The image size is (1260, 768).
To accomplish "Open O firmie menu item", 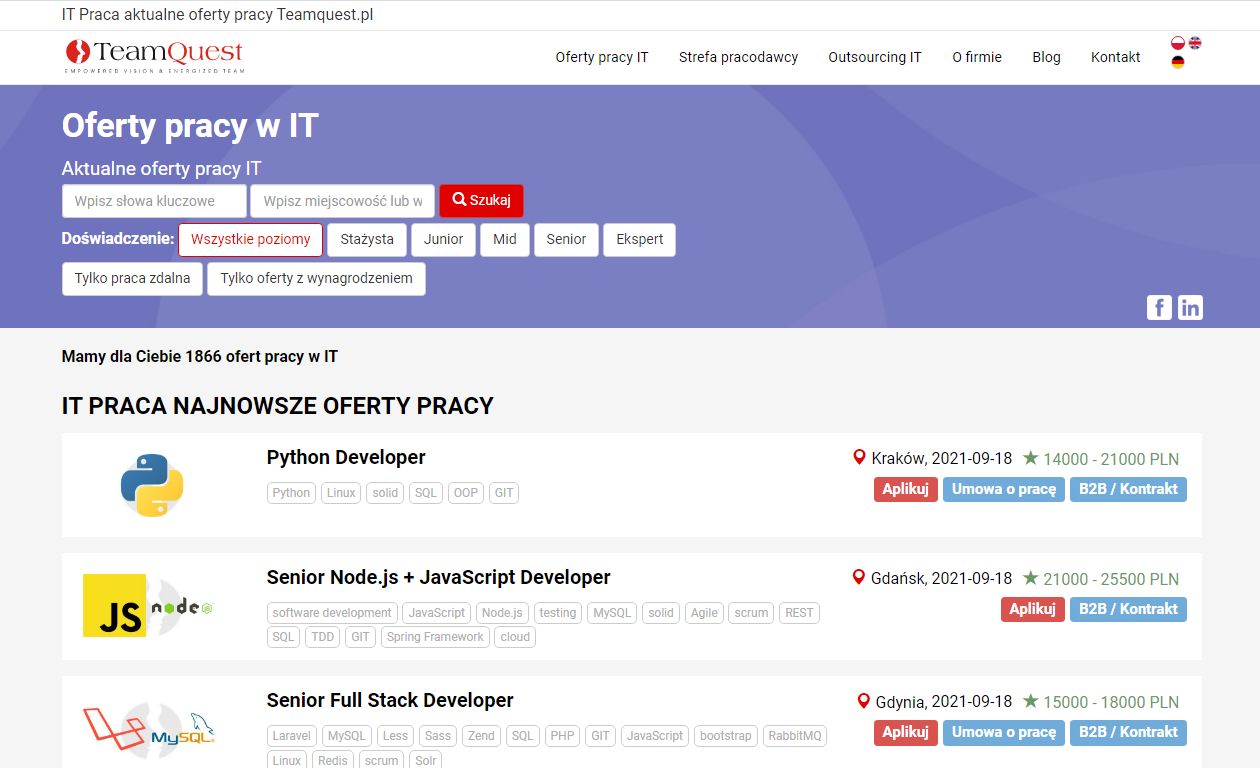I will pos(977,57).
